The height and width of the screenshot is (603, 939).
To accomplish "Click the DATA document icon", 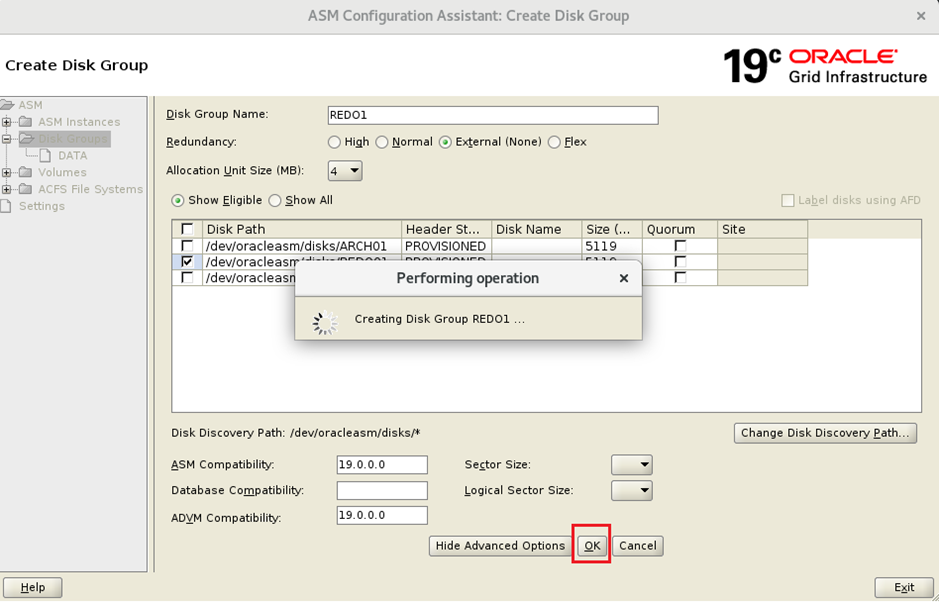I will 46,156.
